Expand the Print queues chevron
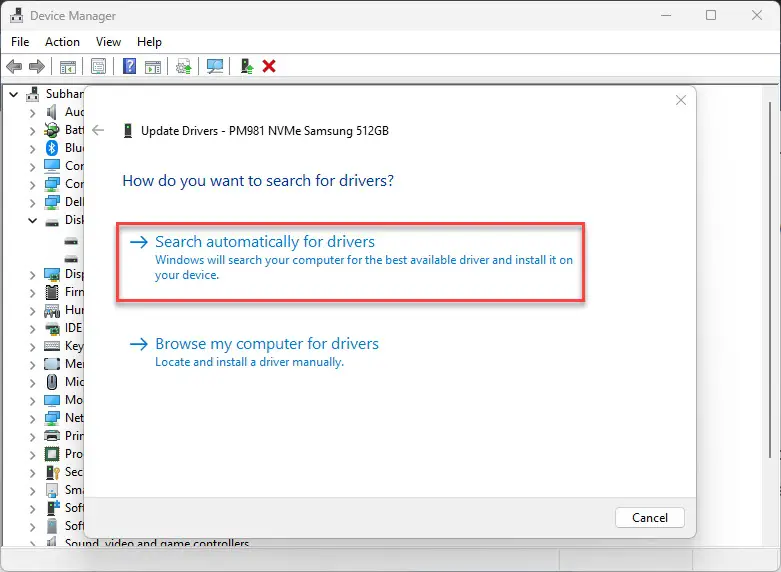This screenshot has height=572, width=781. point(32,436)
